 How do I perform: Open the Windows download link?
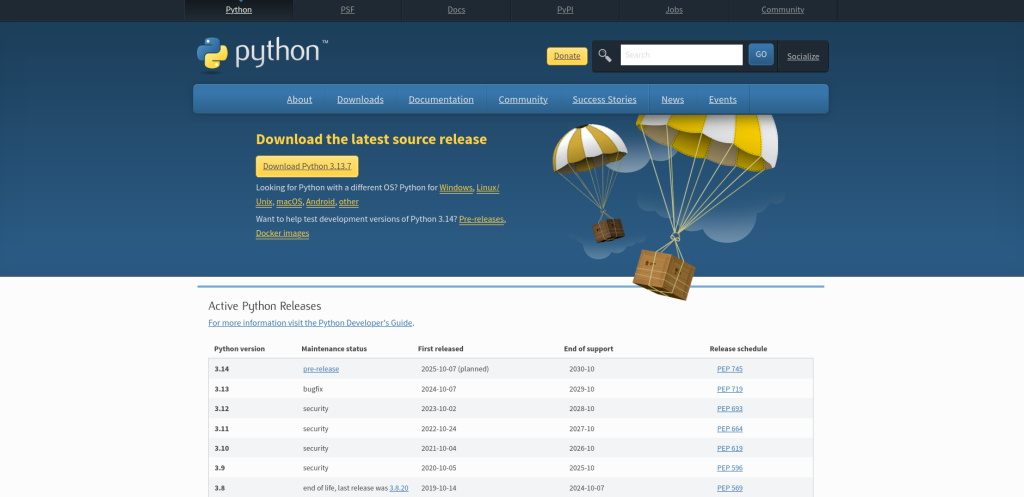[456, 188]
